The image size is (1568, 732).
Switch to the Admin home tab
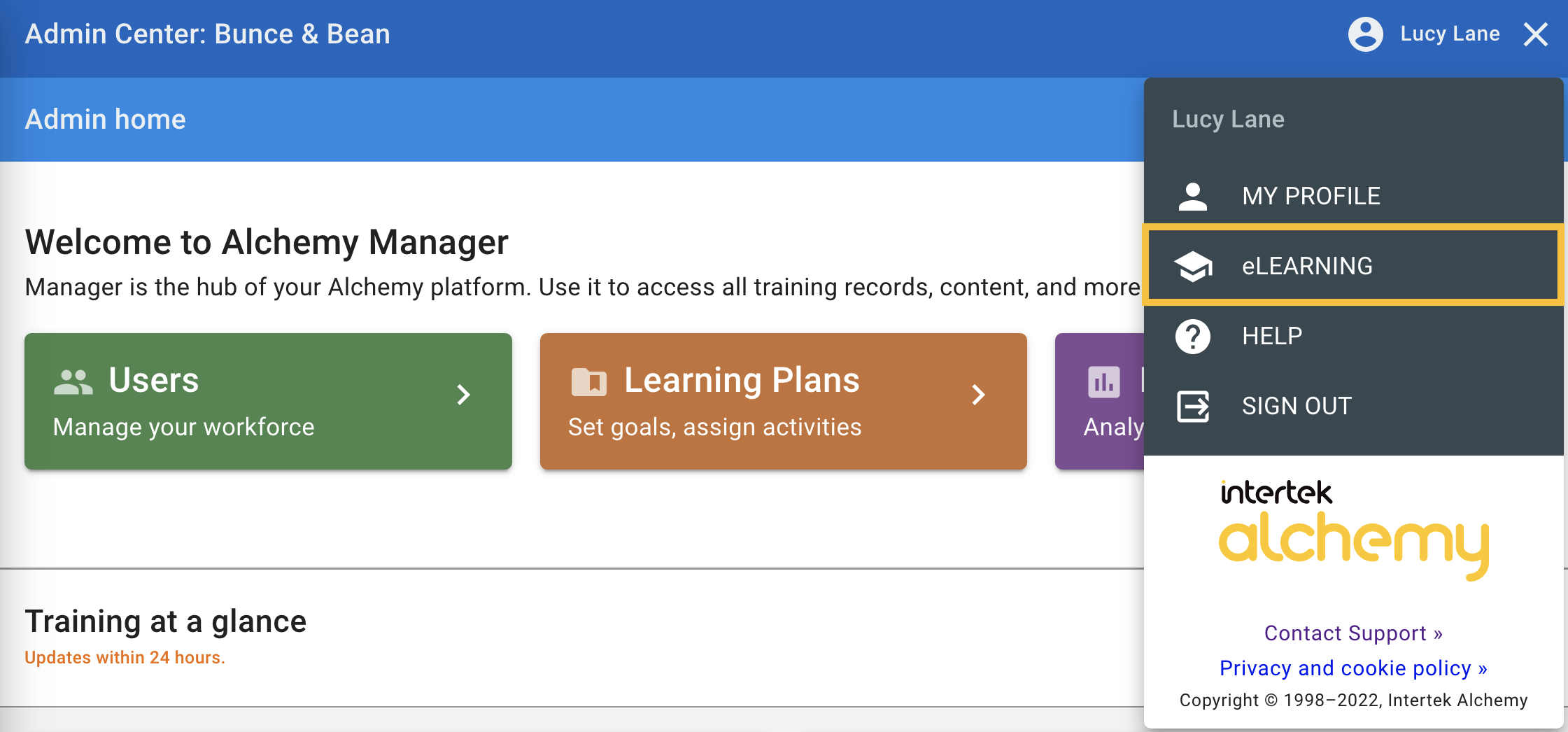(105, 119)
